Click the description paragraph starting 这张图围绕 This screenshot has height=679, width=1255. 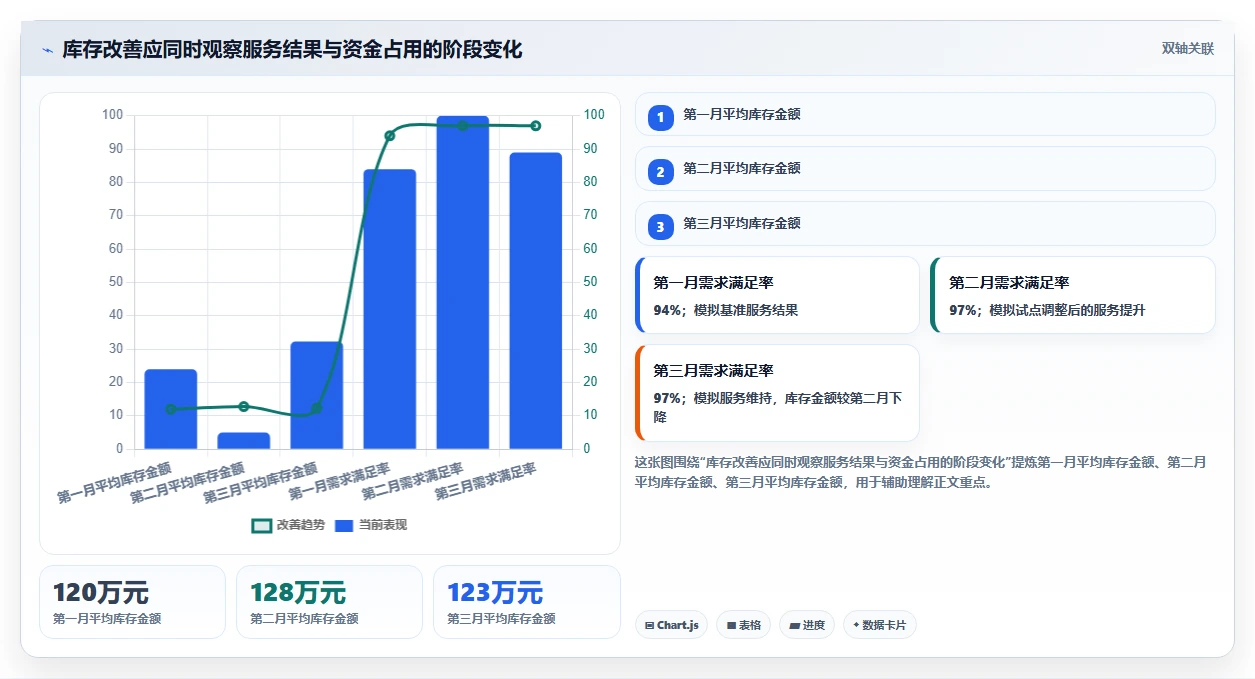(920, 472)
